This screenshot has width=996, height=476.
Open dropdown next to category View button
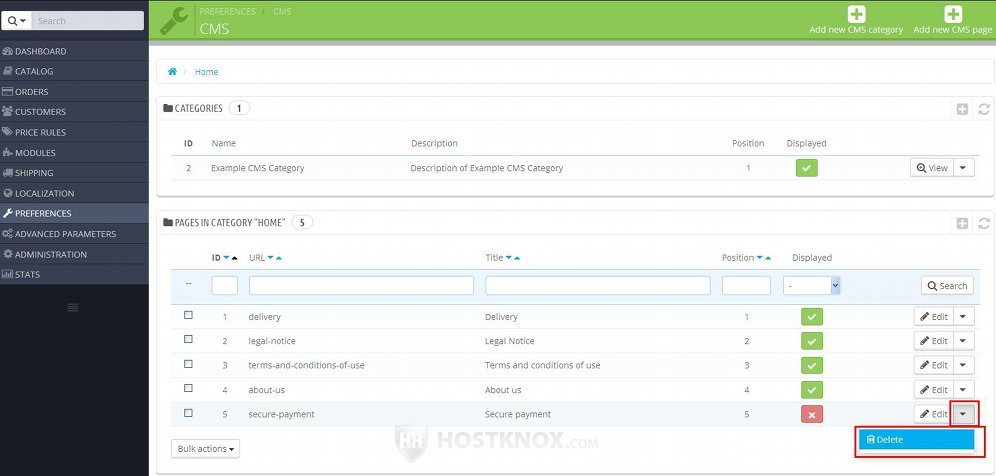point(964,168)
